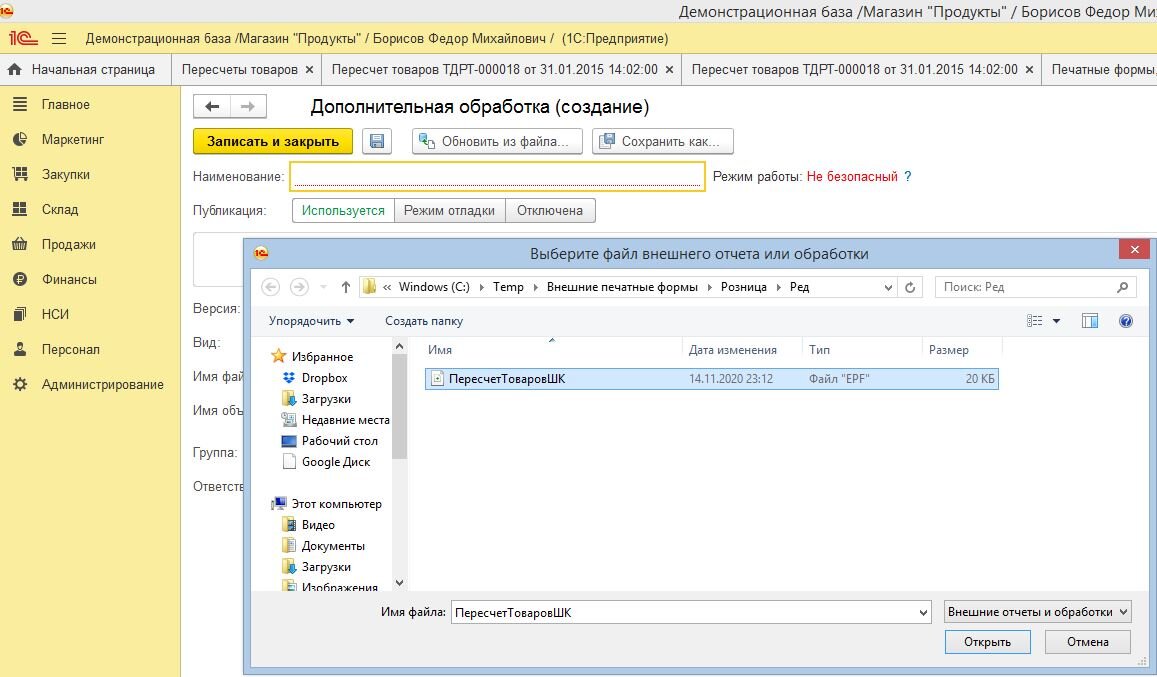The height and width of the screenshot is (677, 1157).
Task: Go up one folder level in dialog
Action: (345, 287)
